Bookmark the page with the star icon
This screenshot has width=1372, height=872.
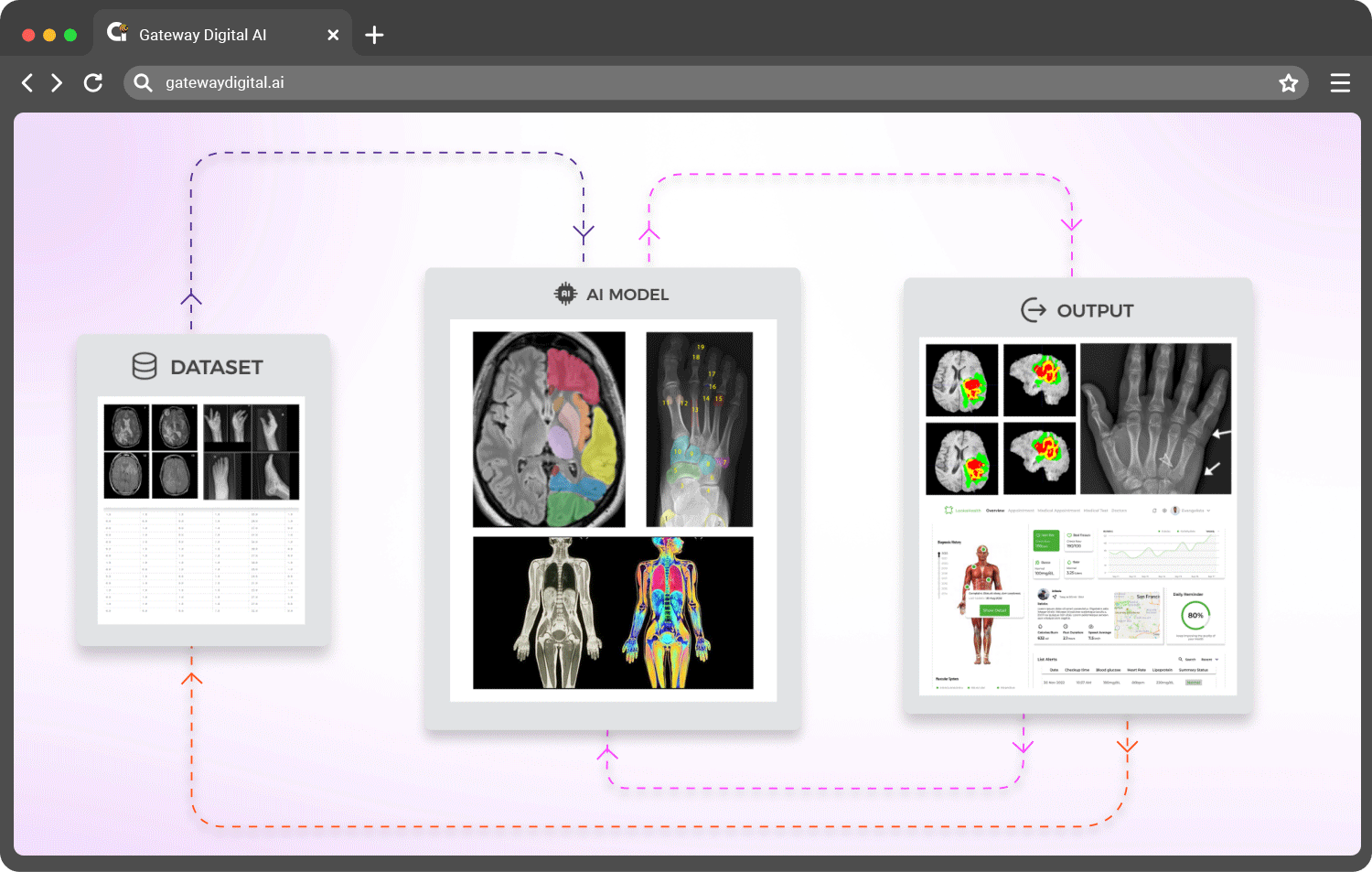click(1288, 83)
